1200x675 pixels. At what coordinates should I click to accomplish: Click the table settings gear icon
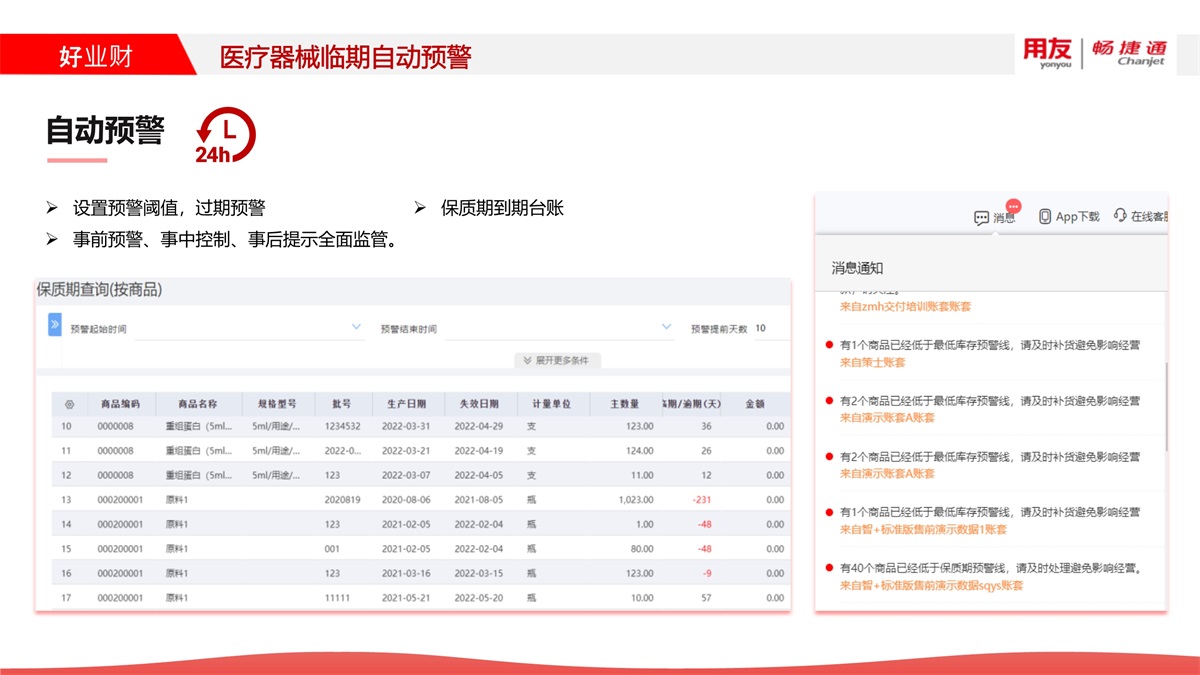[x=68, y=405]
